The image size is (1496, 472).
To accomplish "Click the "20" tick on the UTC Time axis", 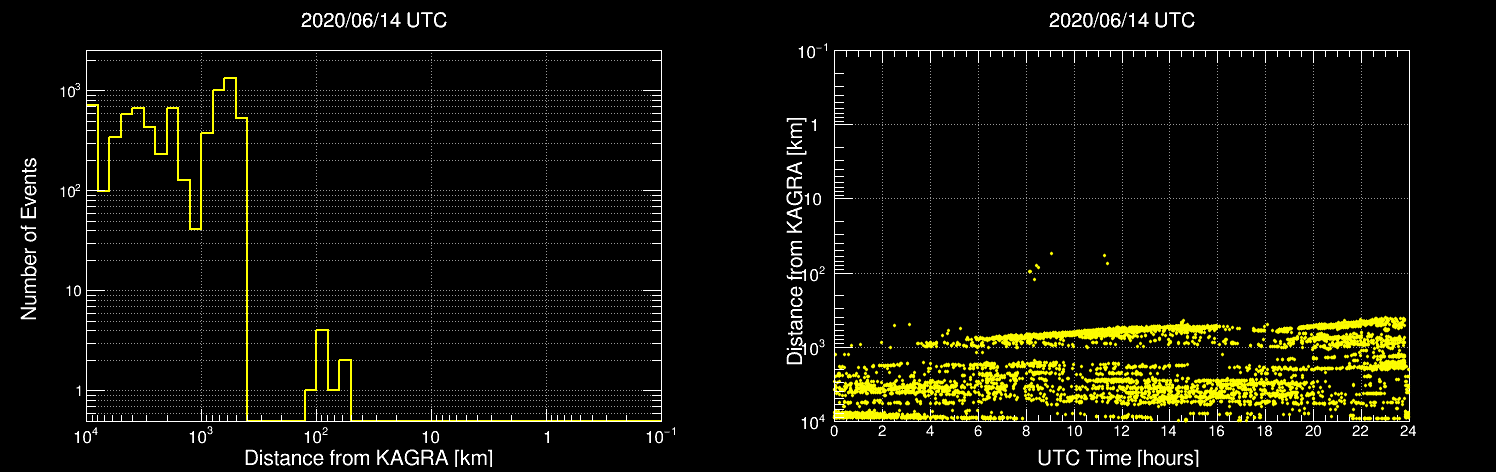I will 1313,430.
